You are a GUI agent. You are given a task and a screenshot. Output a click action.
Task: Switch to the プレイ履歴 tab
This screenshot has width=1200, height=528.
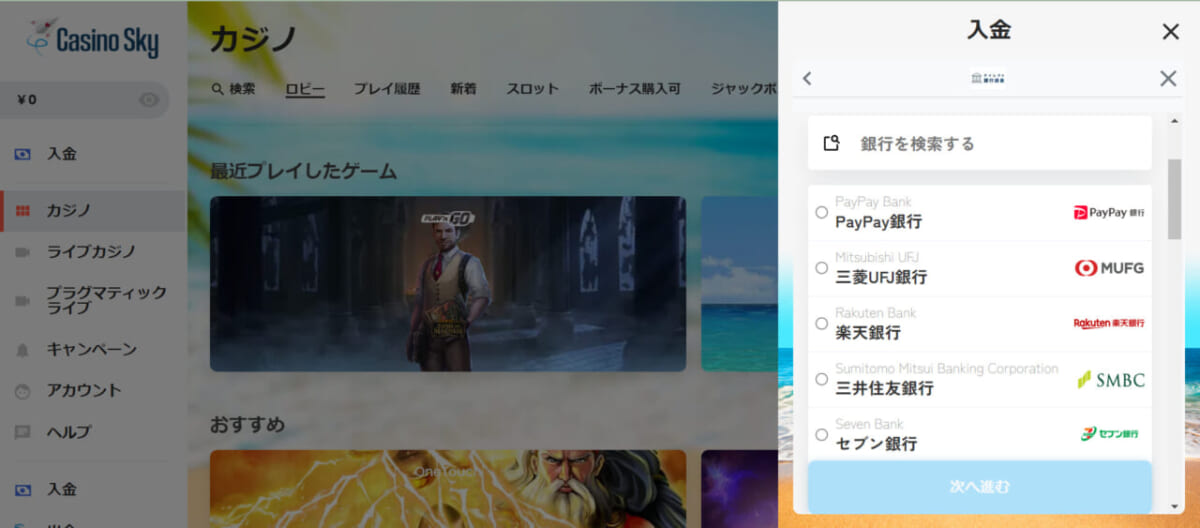click(387, 89)
